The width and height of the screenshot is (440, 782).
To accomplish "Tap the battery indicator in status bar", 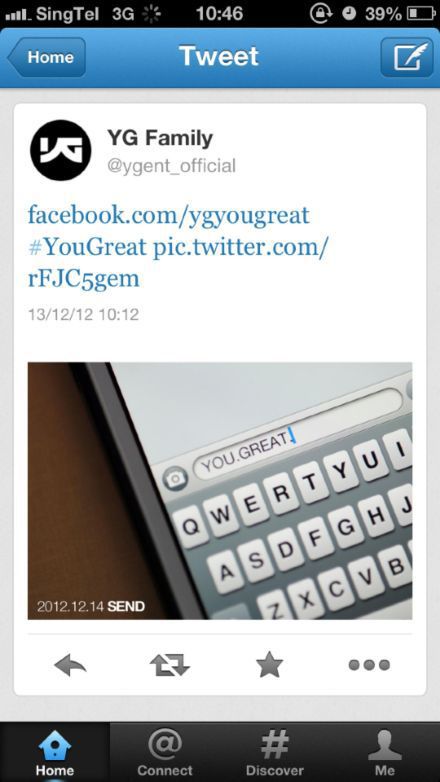I will click(x=422, y=13).
